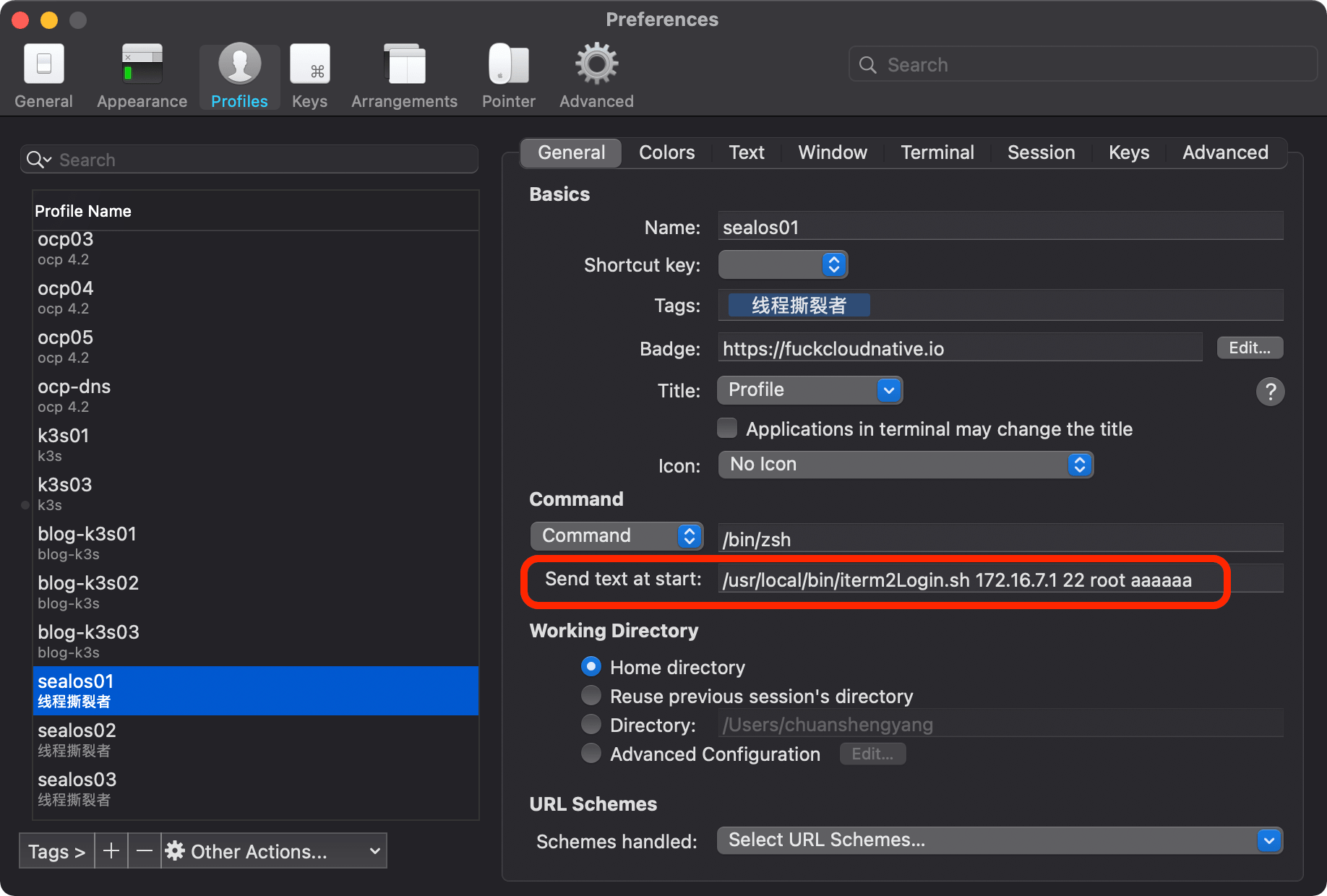The height and width of the screenshot is (896, 1327).
Task: Click the Advanced Configuration Edit... button
Action: pos(872,754)
